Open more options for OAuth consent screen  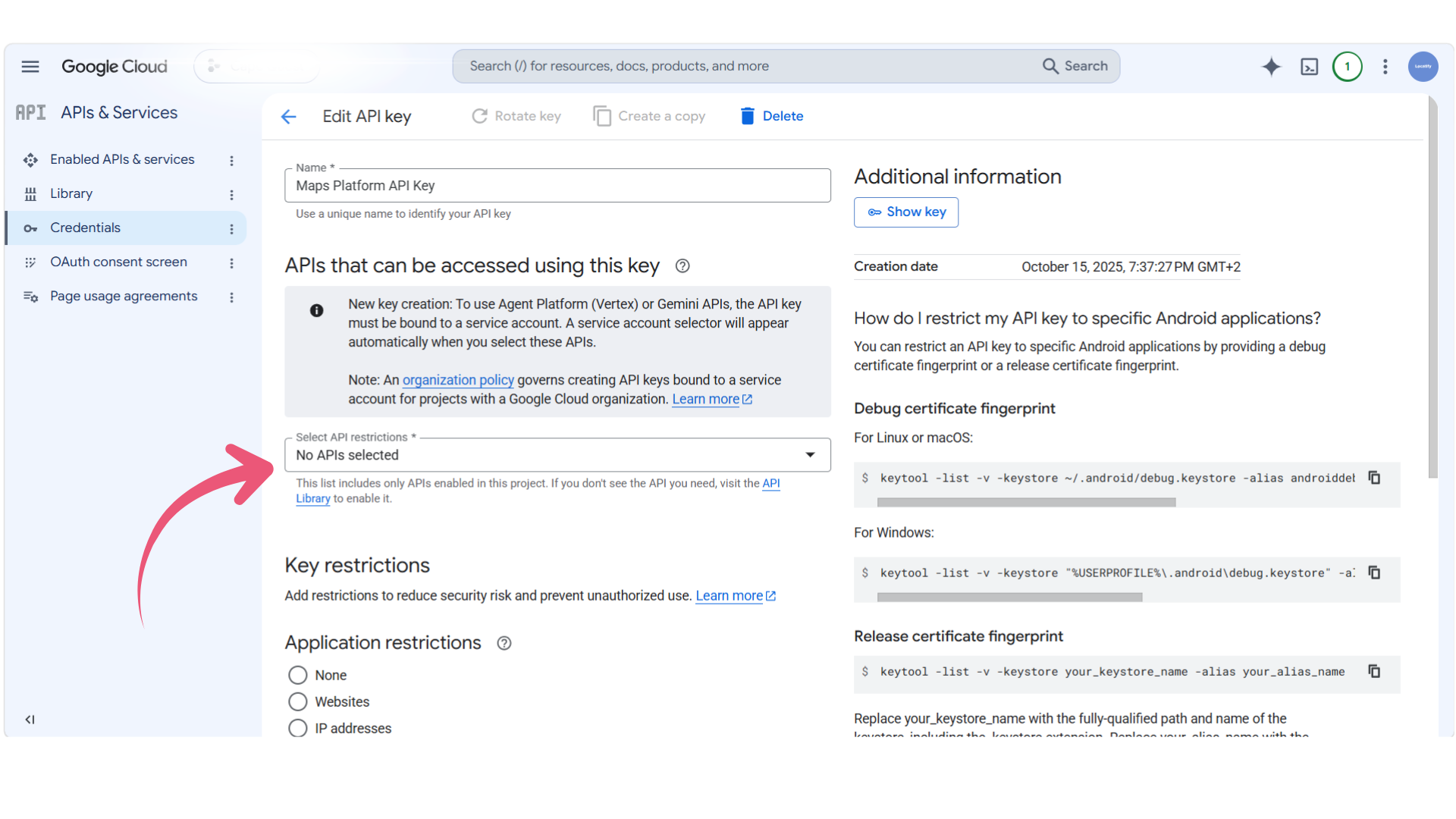[232, 263]
